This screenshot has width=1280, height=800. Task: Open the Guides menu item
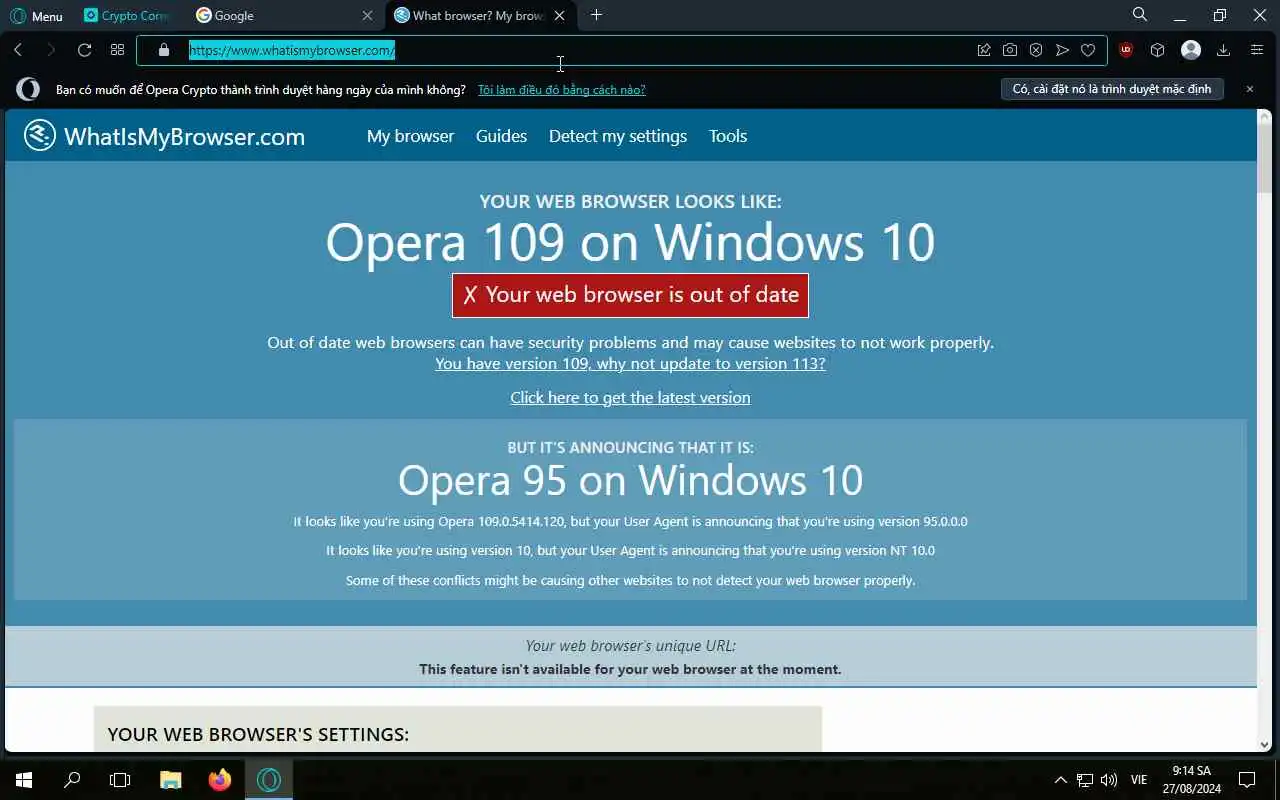(501, 136)
